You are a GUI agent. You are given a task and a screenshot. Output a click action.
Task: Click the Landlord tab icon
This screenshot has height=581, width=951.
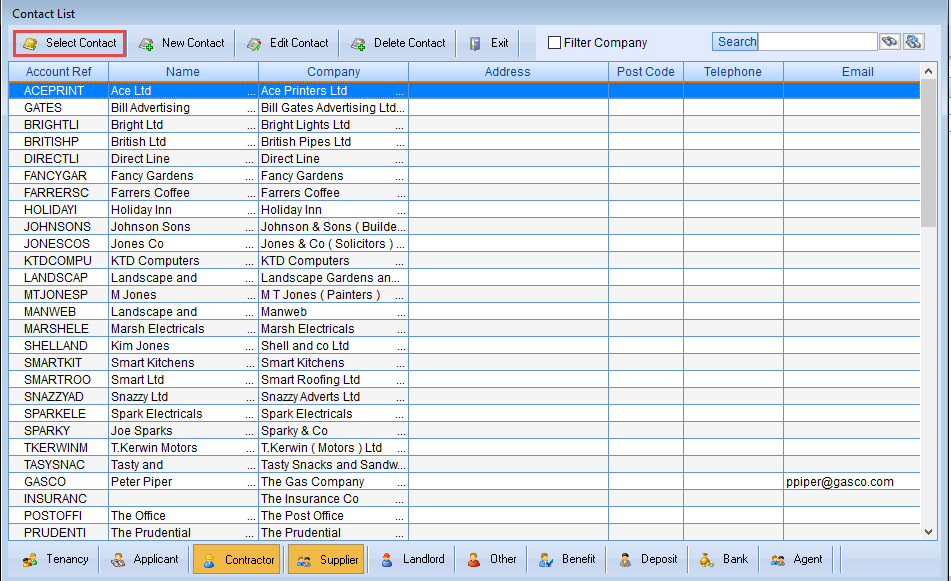[x=387, y=560]
